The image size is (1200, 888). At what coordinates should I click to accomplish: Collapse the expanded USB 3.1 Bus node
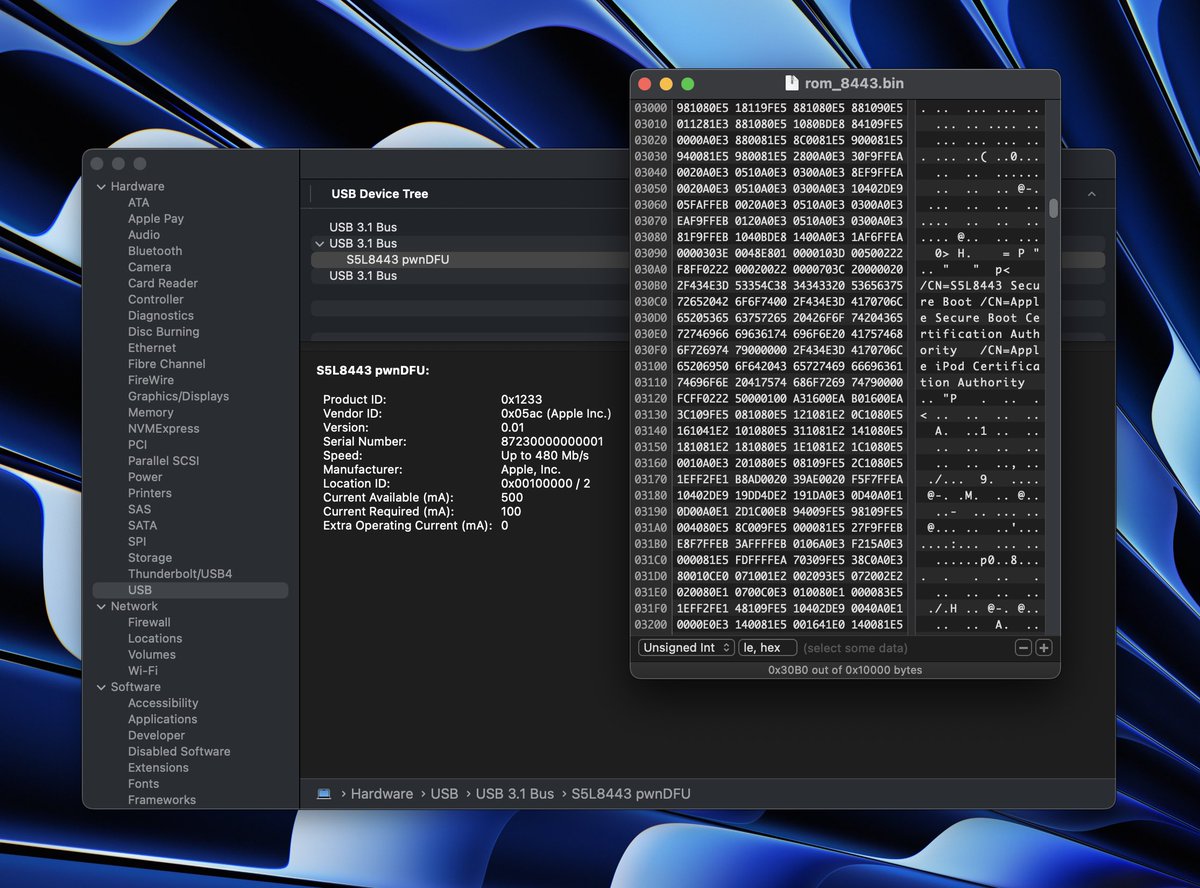point(322,243)
